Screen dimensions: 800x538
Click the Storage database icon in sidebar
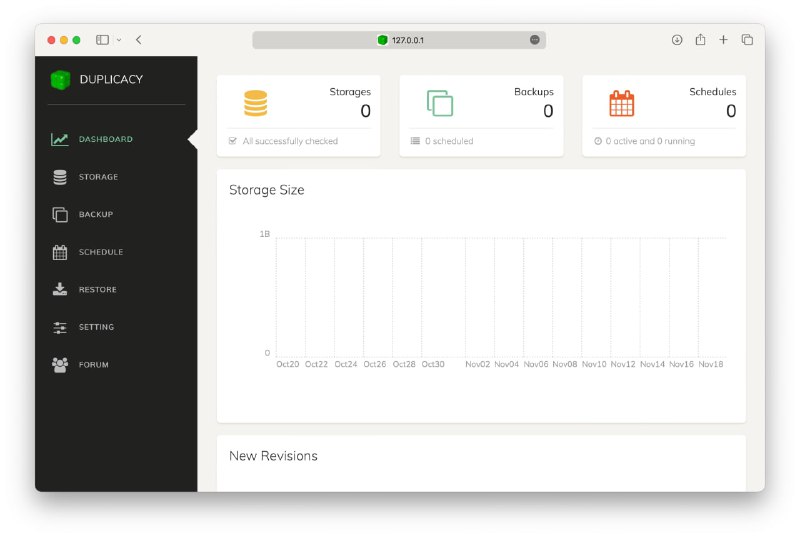(x=60, y=177)
